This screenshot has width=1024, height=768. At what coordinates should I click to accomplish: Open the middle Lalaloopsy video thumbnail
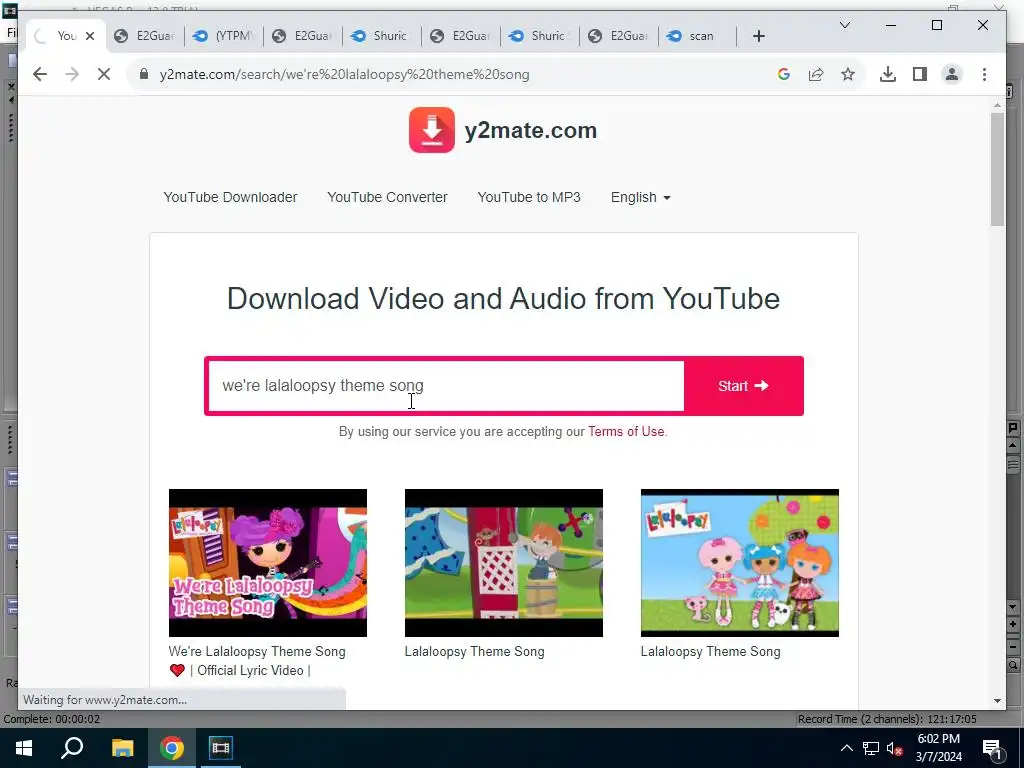click(x=504, y=563)
